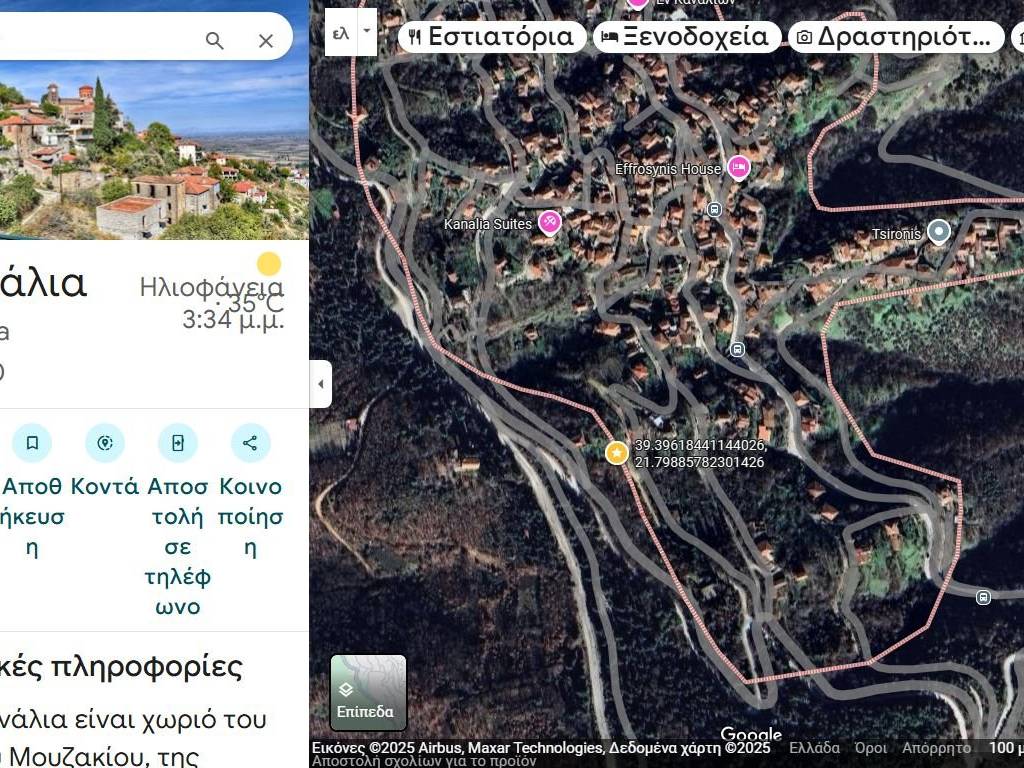The width and height of the screenshot is (1024, 768).
Task: Collapse the side panel with the arrow
Action: click(x=321, y=384)
